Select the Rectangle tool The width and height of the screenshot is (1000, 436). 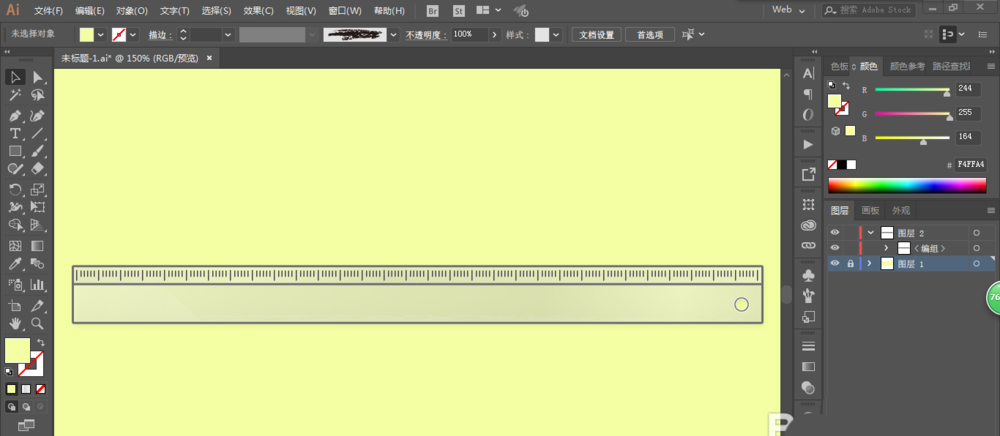click(15, 151)
